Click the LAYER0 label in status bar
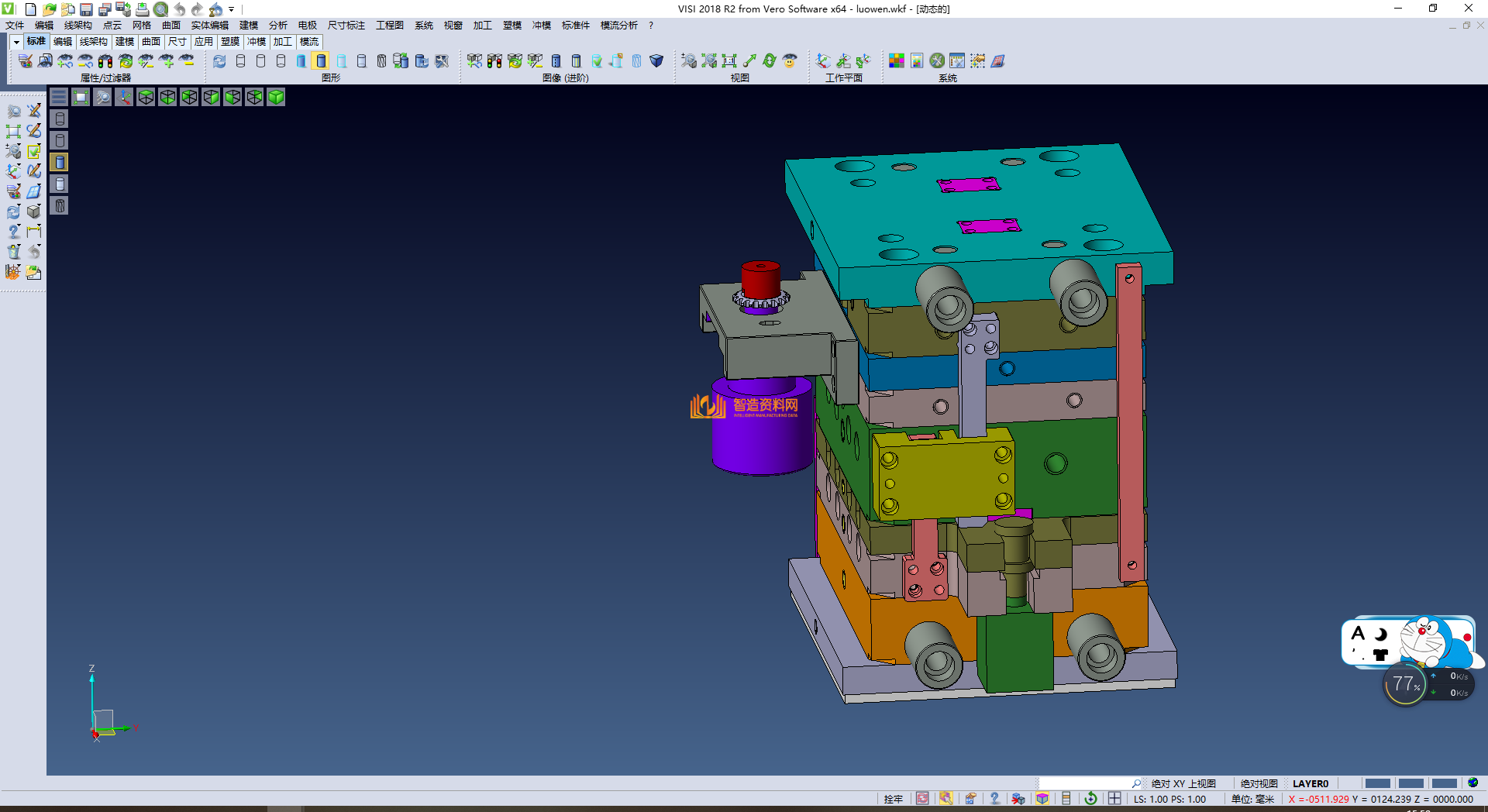Viewport: 1488px width, 812px height. 1310,783
